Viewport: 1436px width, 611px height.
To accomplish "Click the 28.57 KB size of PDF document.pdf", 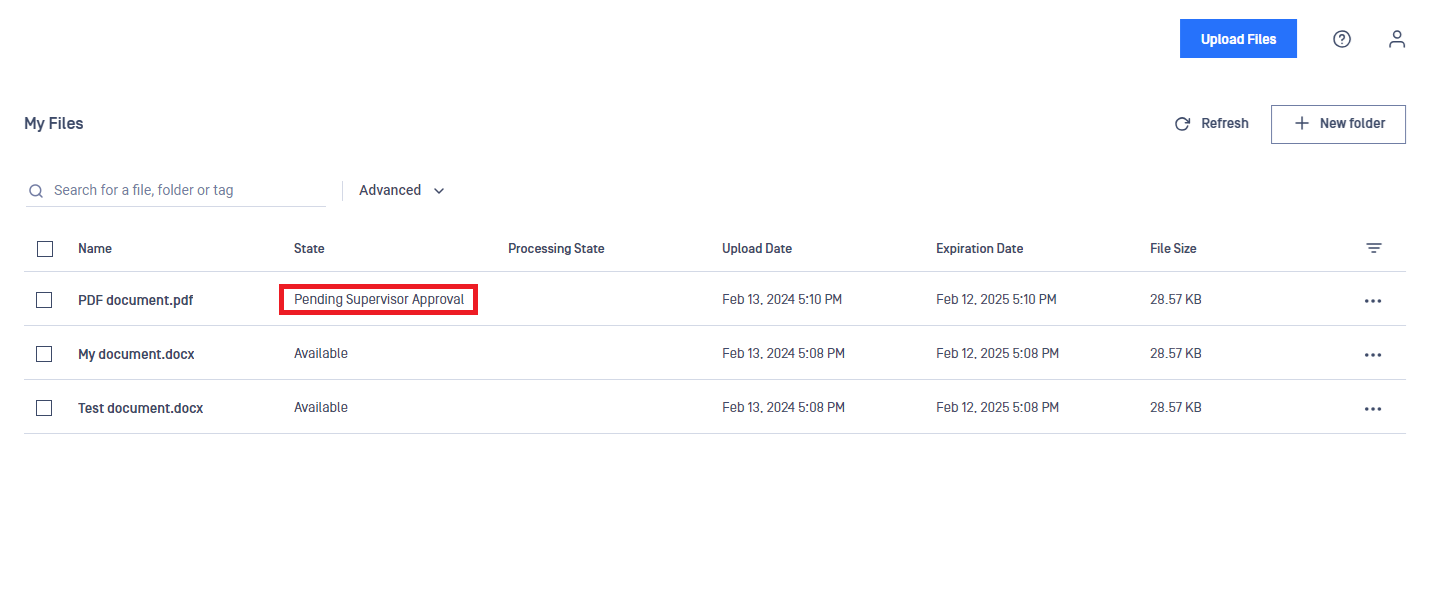I will (x=1176, y=299).
